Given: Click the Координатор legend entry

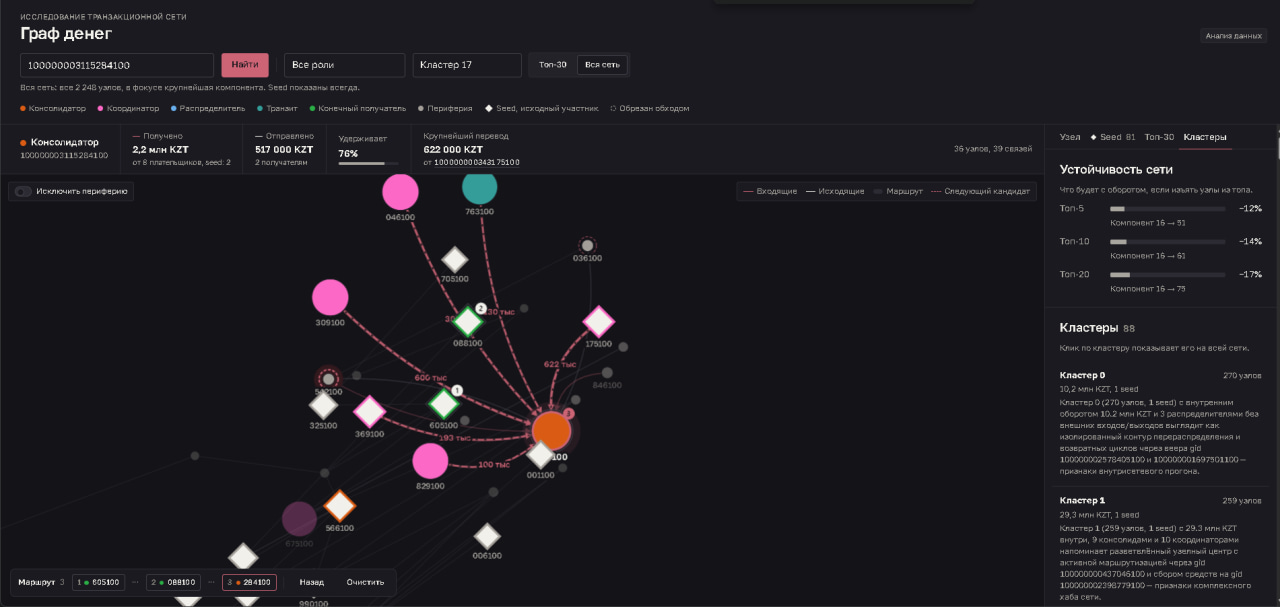Looking at the screenshot, I should pyautogui.click(x=128, y=108).
